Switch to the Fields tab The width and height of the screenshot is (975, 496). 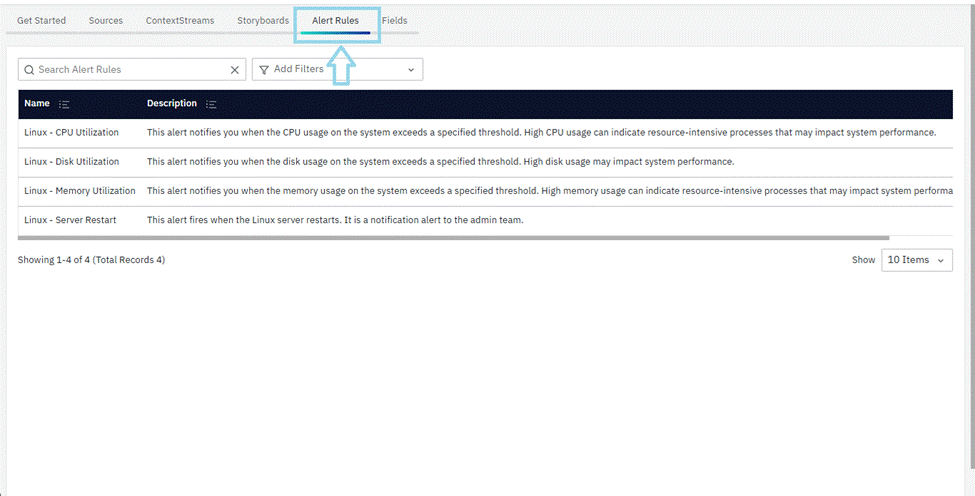pyautogui.click(x=394, y=21)
